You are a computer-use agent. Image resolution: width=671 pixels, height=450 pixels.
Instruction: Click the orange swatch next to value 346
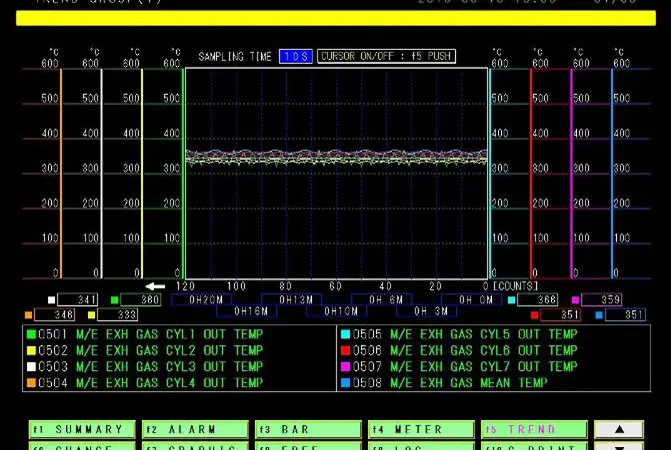tap(28, 315)
